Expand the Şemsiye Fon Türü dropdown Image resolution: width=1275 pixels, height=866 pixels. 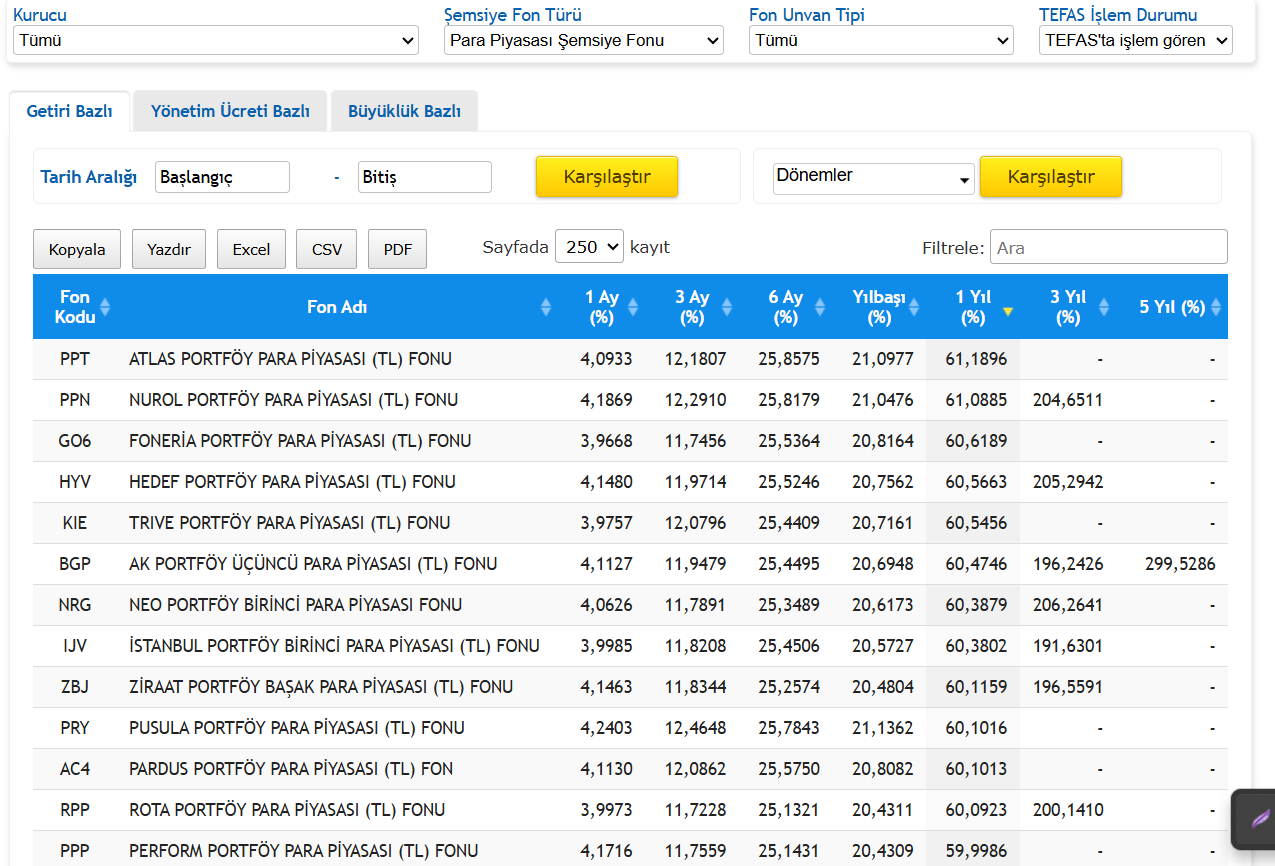point(584,41)
